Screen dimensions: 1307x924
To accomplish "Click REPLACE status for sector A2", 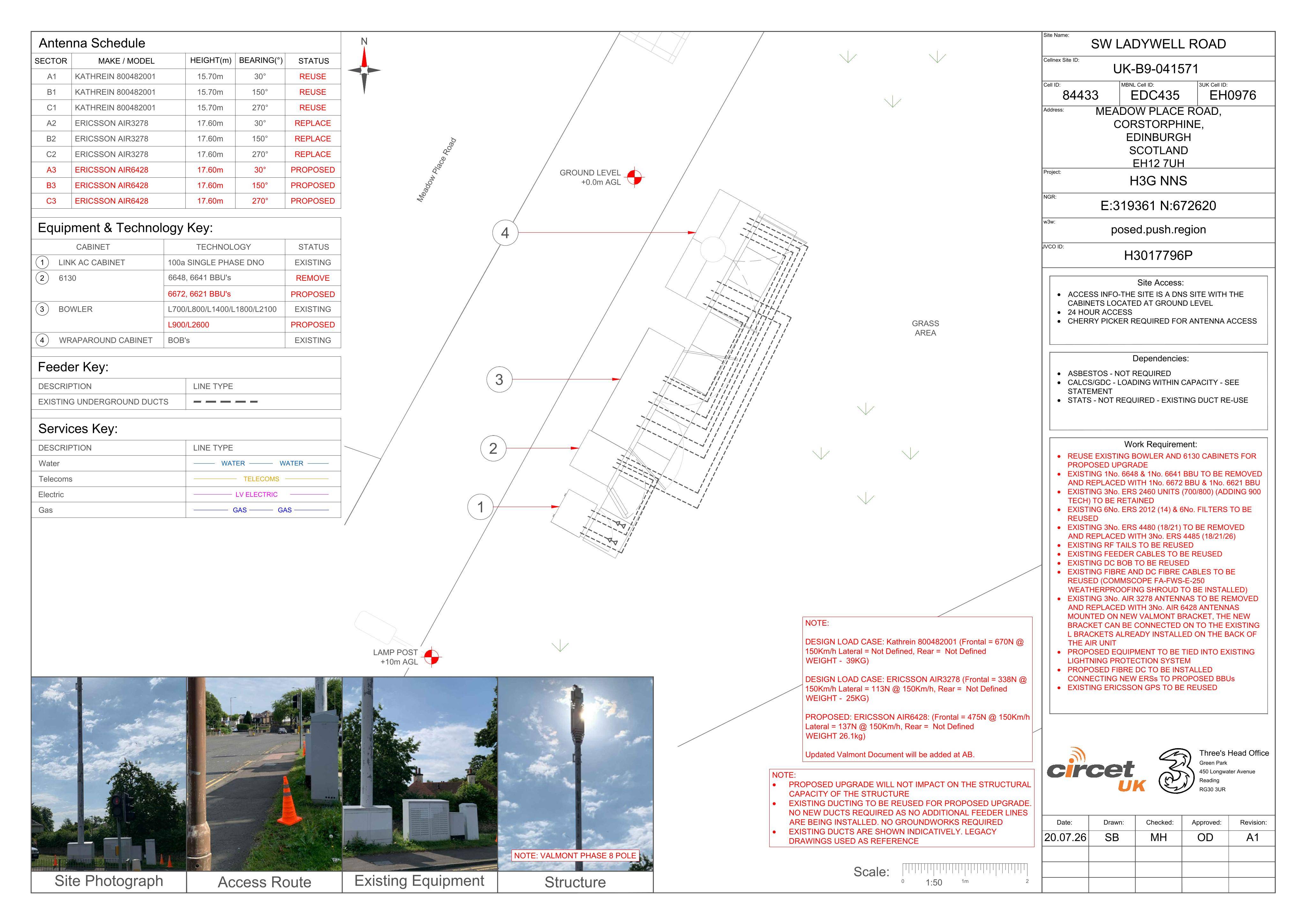I will point(312,123).
